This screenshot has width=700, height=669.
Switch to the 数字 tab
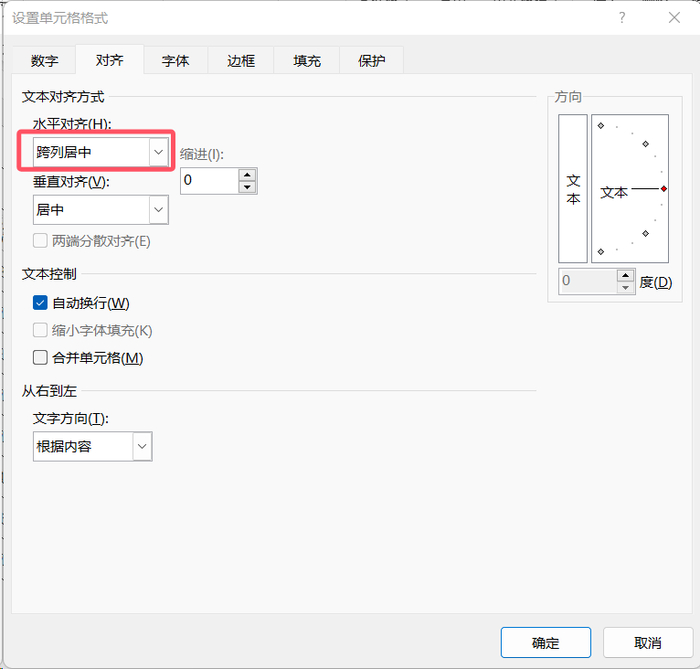45,61
